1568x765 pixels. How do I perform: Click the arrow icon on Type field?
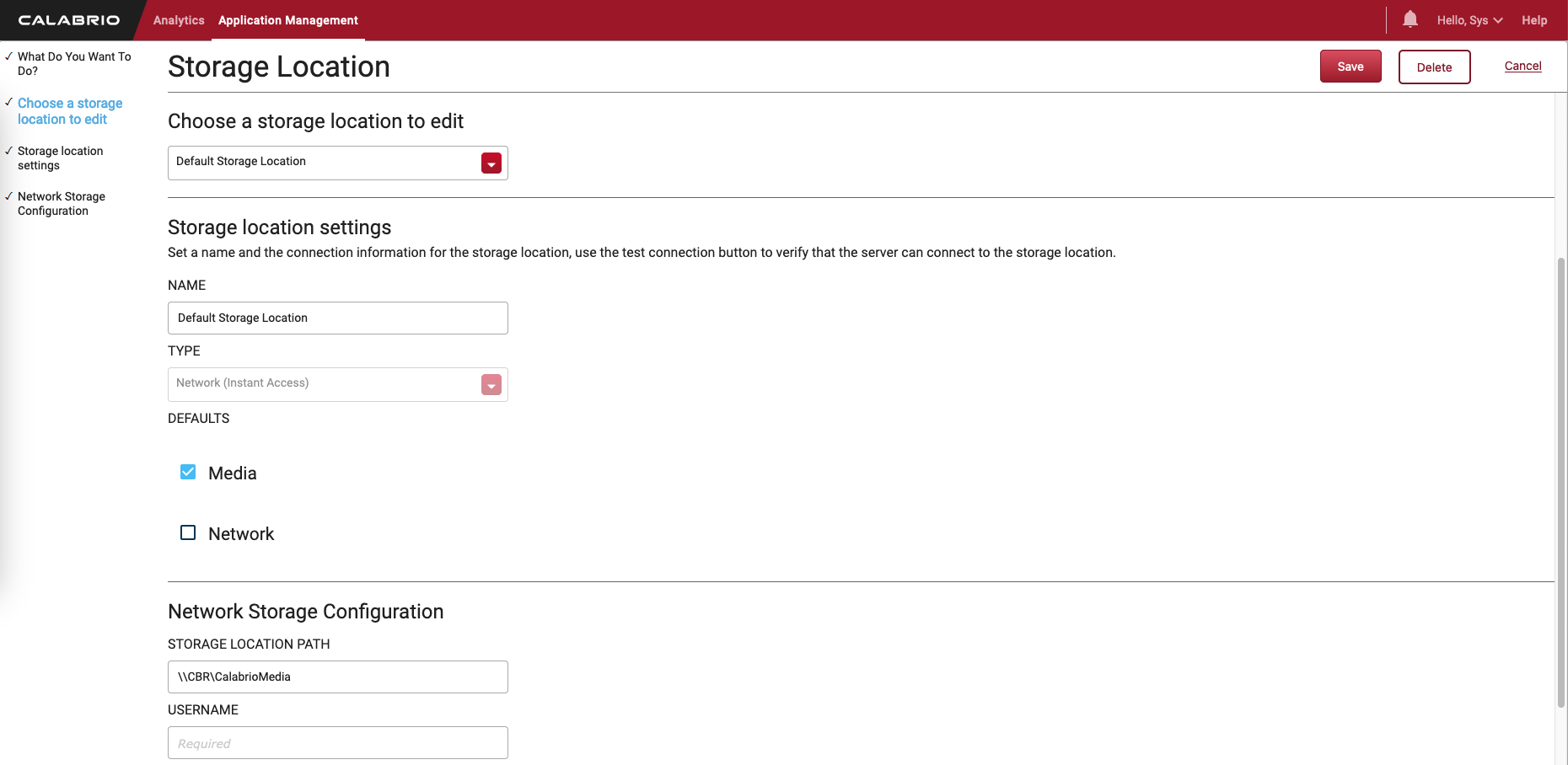(x=491, y=385)
